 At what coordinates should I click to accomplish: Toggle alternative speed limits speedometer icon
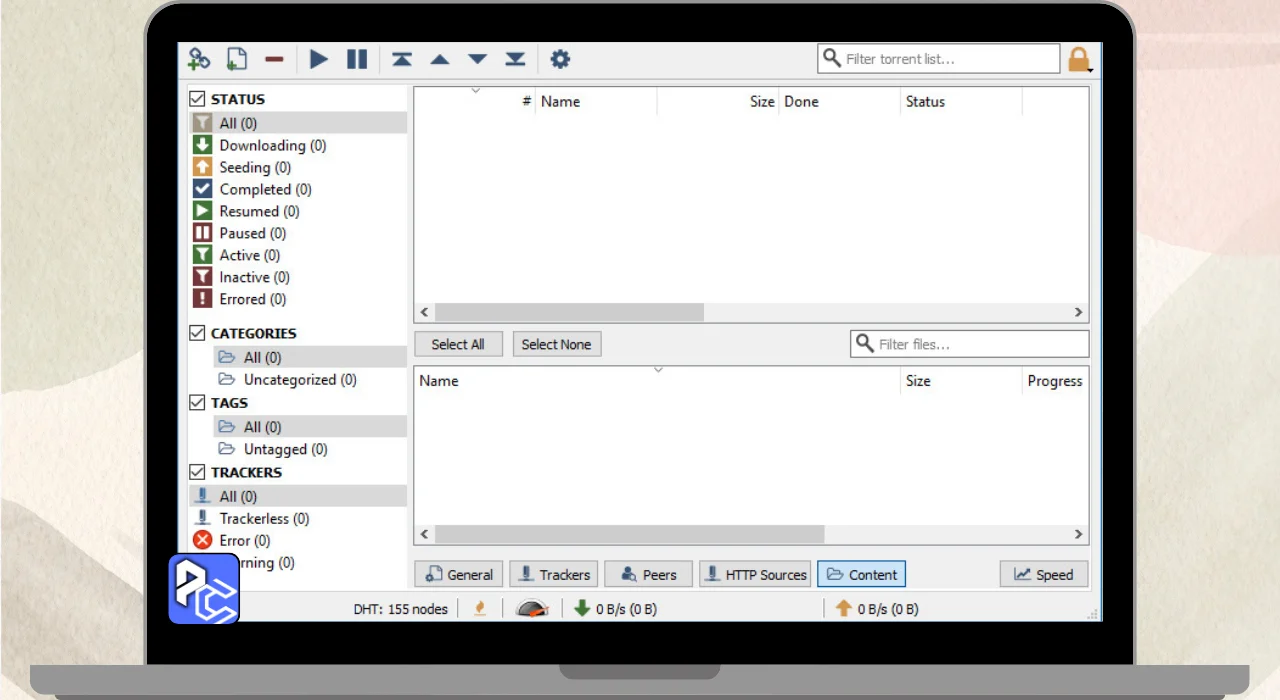click(x=532, y=608)
